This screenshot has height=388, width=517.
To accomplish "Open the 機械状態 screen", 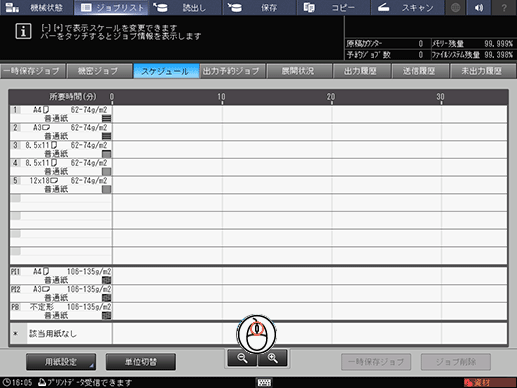I will 37,7.
